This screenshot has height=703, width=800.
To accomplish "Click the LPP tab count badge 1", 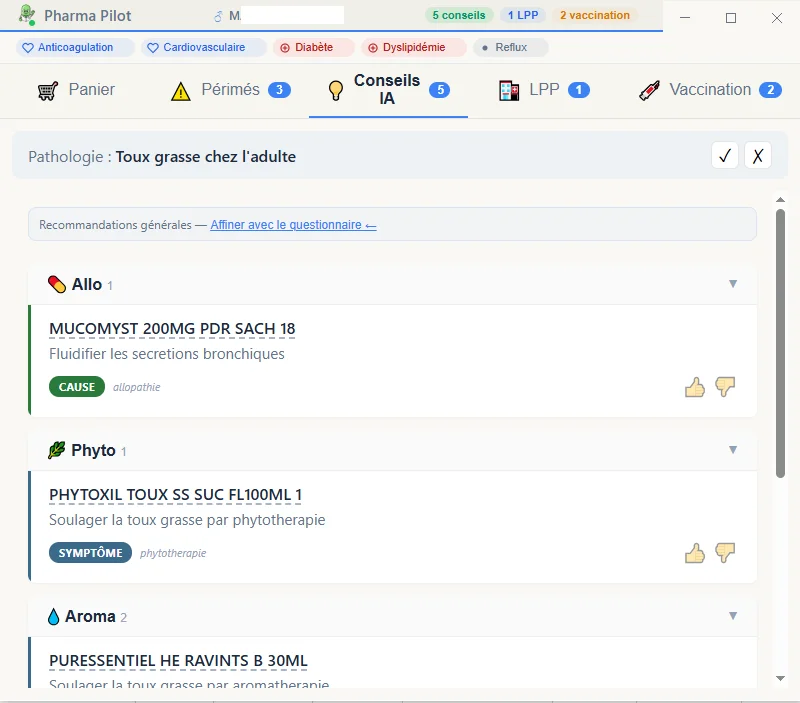I will coord(579,90).
